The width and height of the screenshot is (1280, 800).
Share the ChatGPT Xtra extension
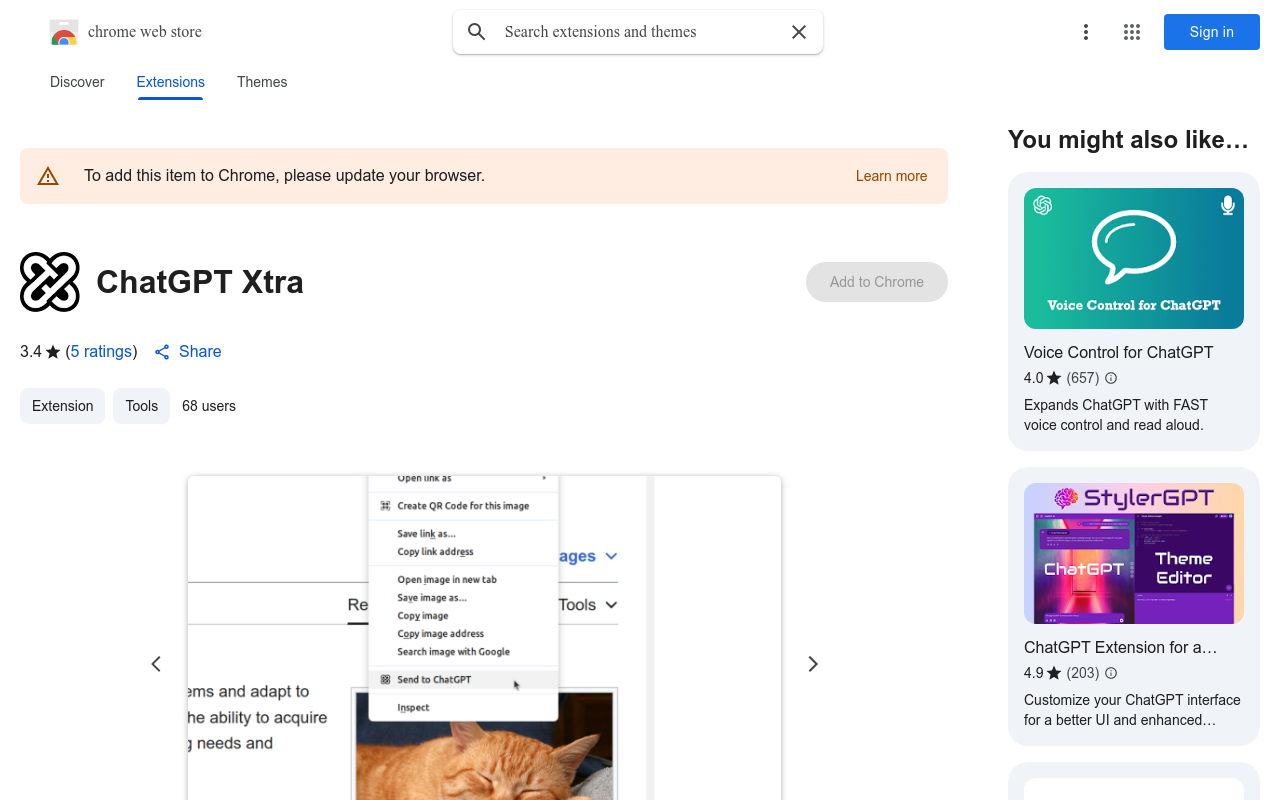(188, 352)
